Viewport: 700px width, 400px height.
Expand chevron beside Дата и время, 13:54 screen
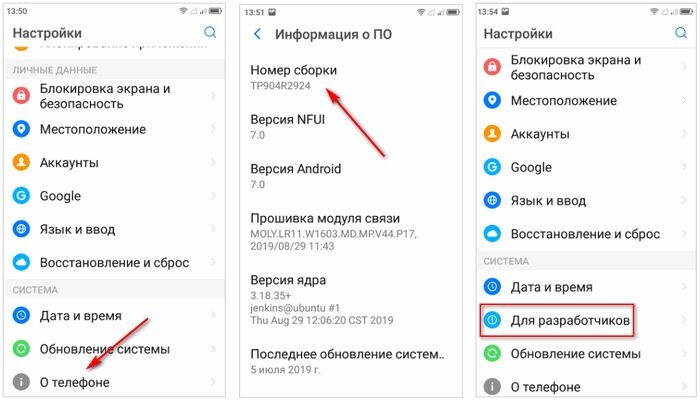click(683, 286)
